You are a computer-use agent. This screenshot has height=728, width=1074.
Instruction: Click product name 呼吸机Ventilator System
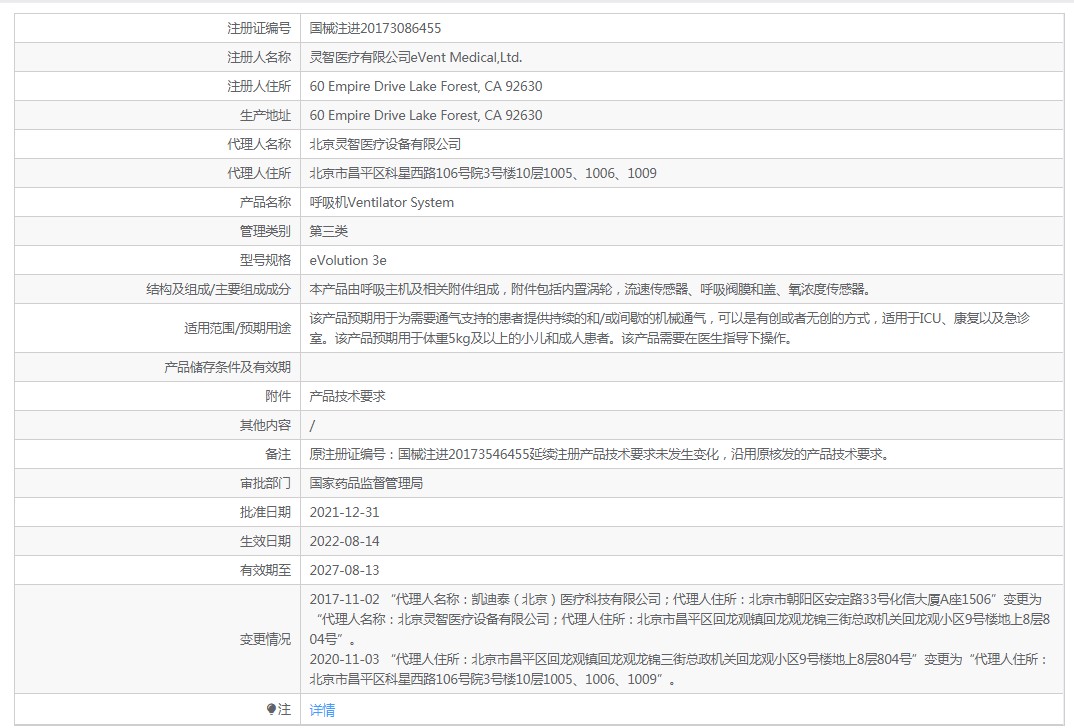point(382,202)
